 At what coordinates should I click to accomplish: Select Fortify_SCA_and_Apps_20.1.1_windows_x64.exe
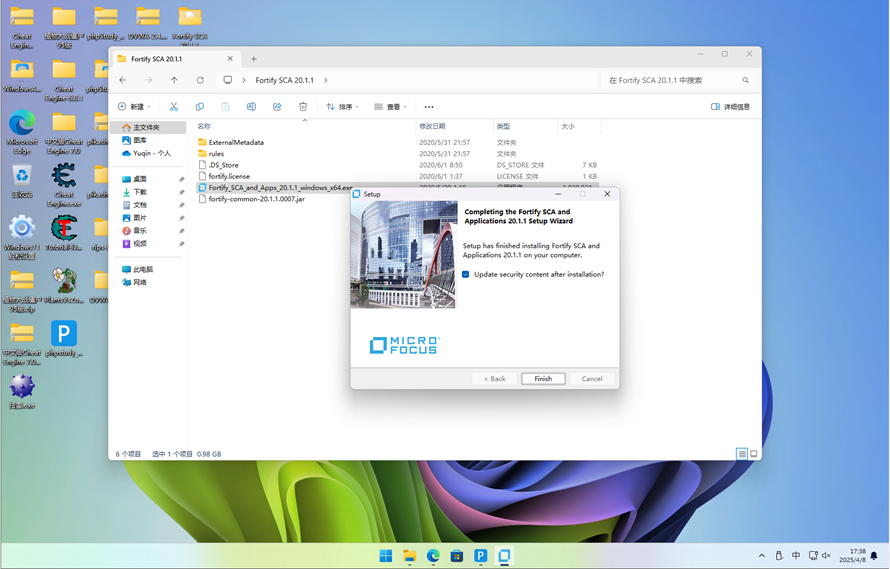click(x=275, y=187)
